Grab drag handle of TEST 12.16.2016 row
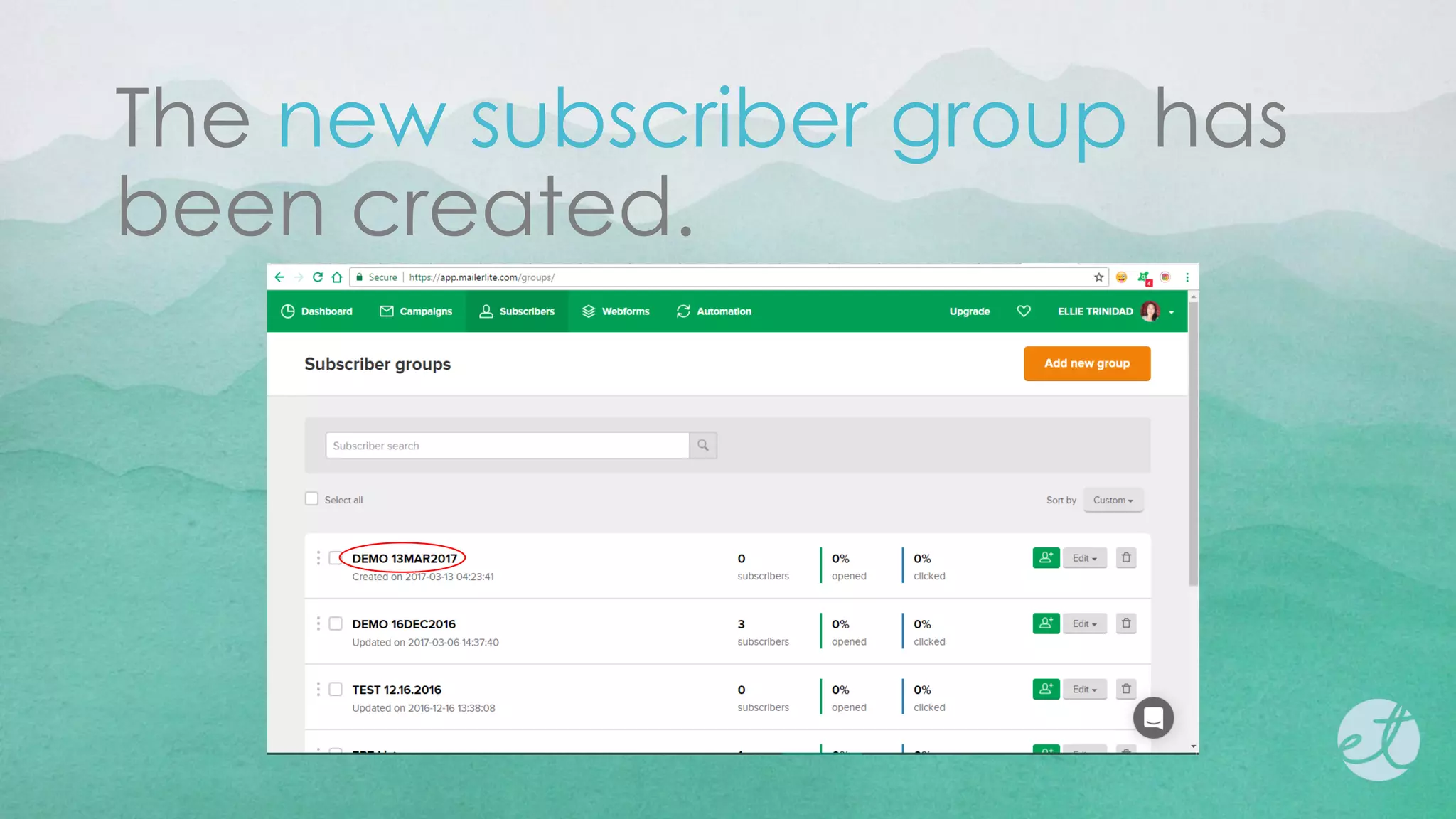Viewport: 1456px width, 819px height. pos(318,689)
